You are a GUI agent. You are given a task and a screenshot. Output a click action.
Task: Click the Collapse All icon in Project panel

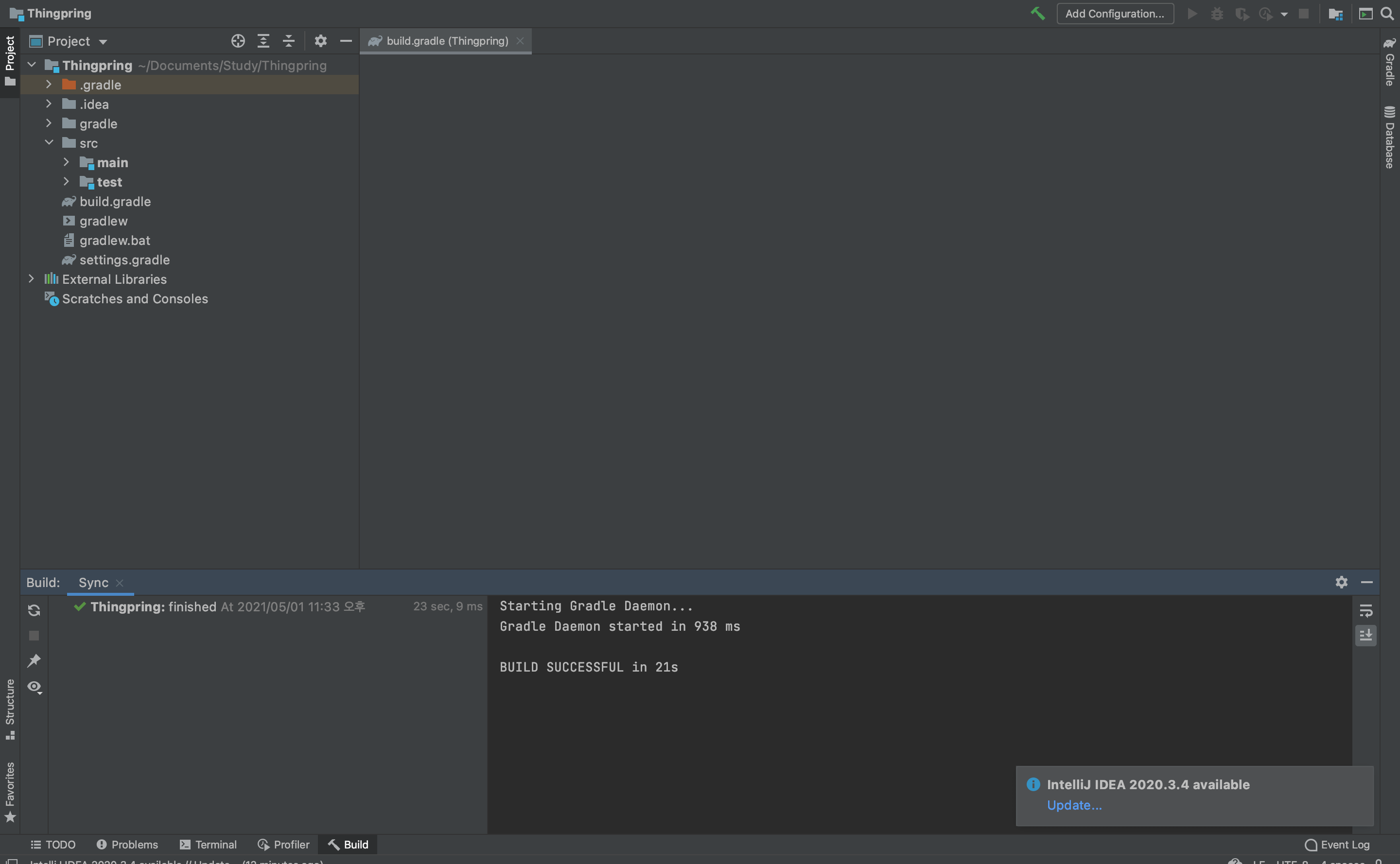pos(289,41)
